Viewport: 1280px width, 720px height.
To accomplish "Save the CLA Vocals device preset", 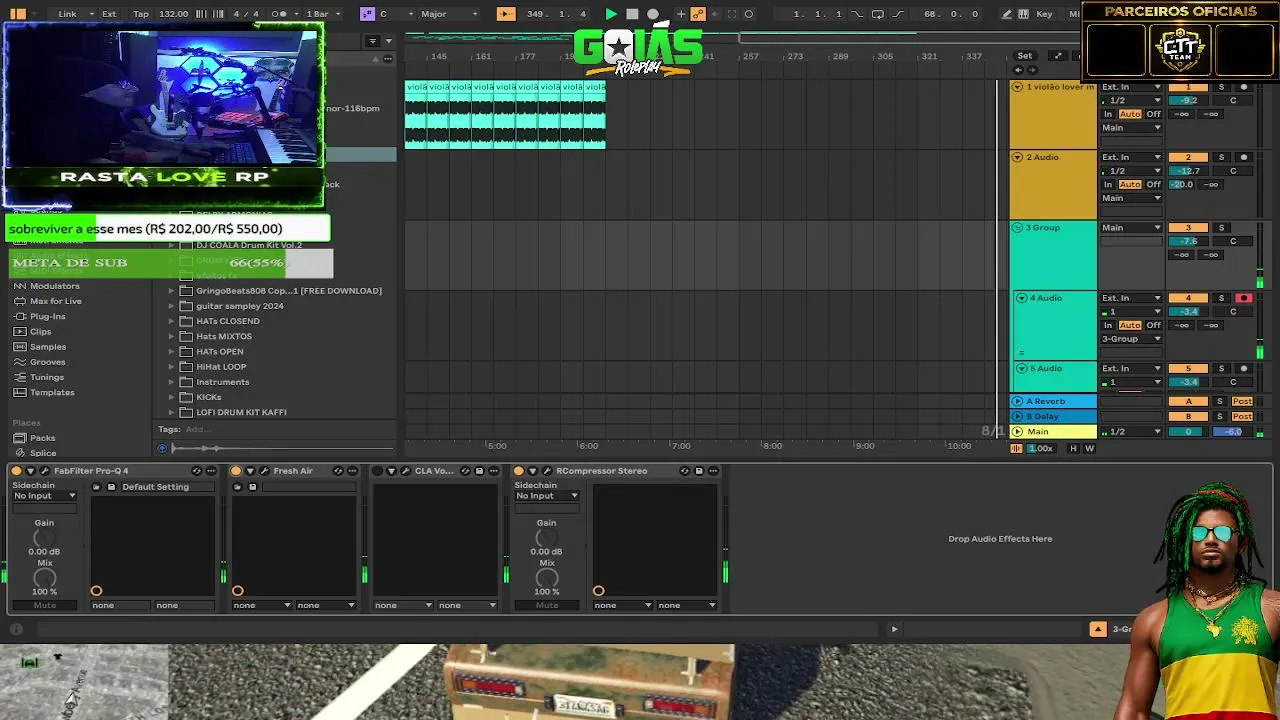I will (x=479, y=471).
